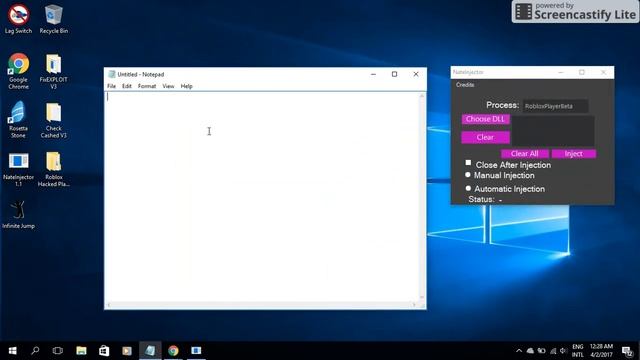Open taskbar search magnifier
Image resolution: width=640 pixels, height=360 pixels.
(35, 351)
